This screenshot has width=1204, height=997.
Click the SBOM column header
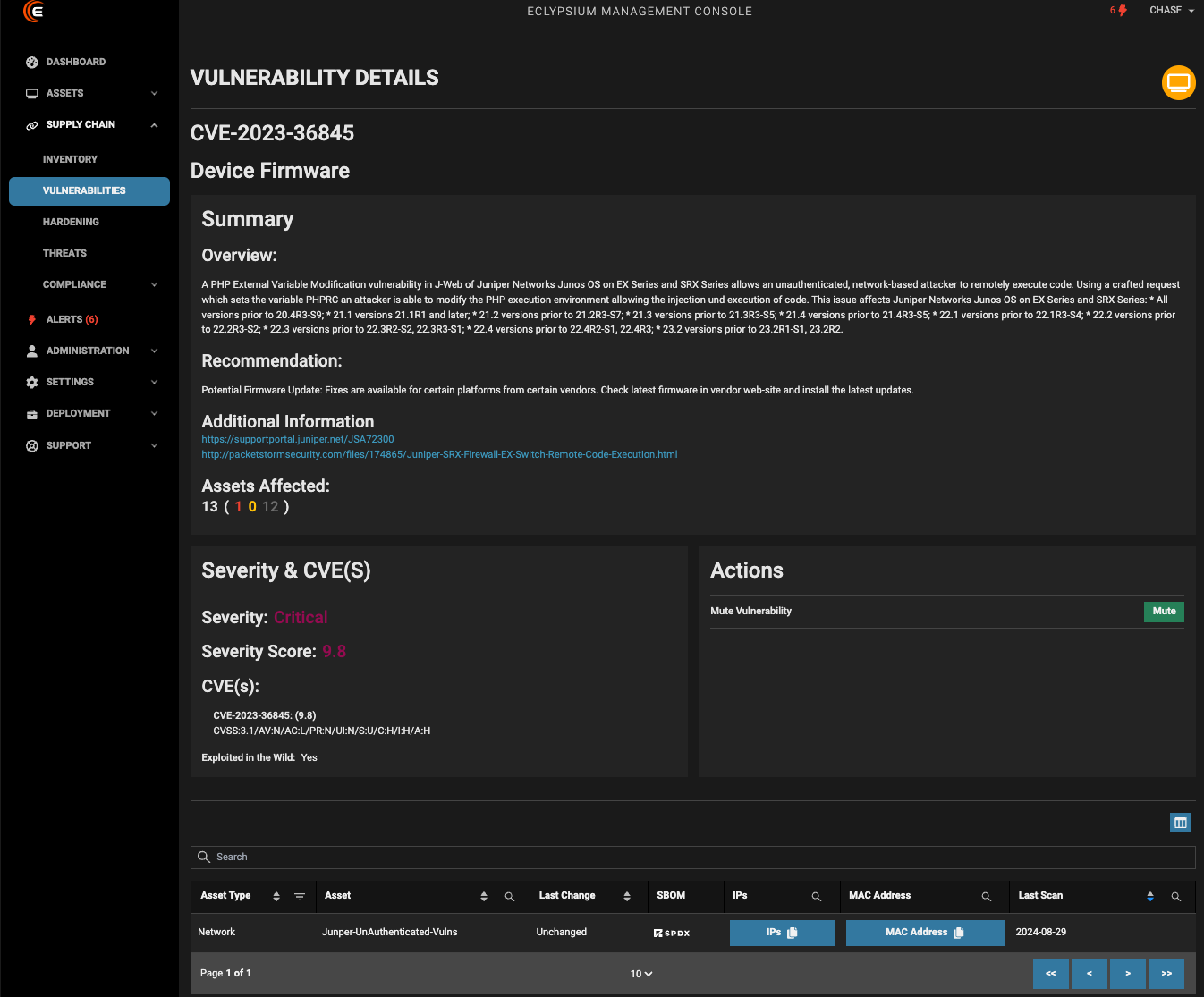[x=671, y=896]
